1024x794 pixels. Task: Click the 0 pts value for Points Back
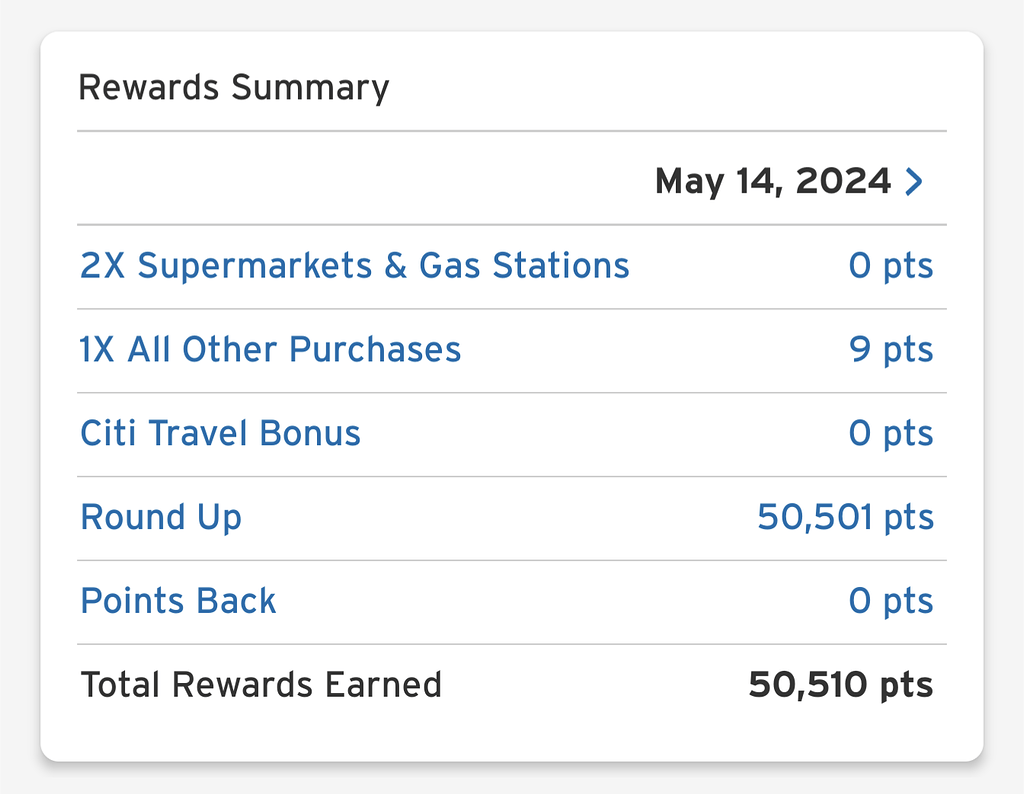[x=890, y=601]
